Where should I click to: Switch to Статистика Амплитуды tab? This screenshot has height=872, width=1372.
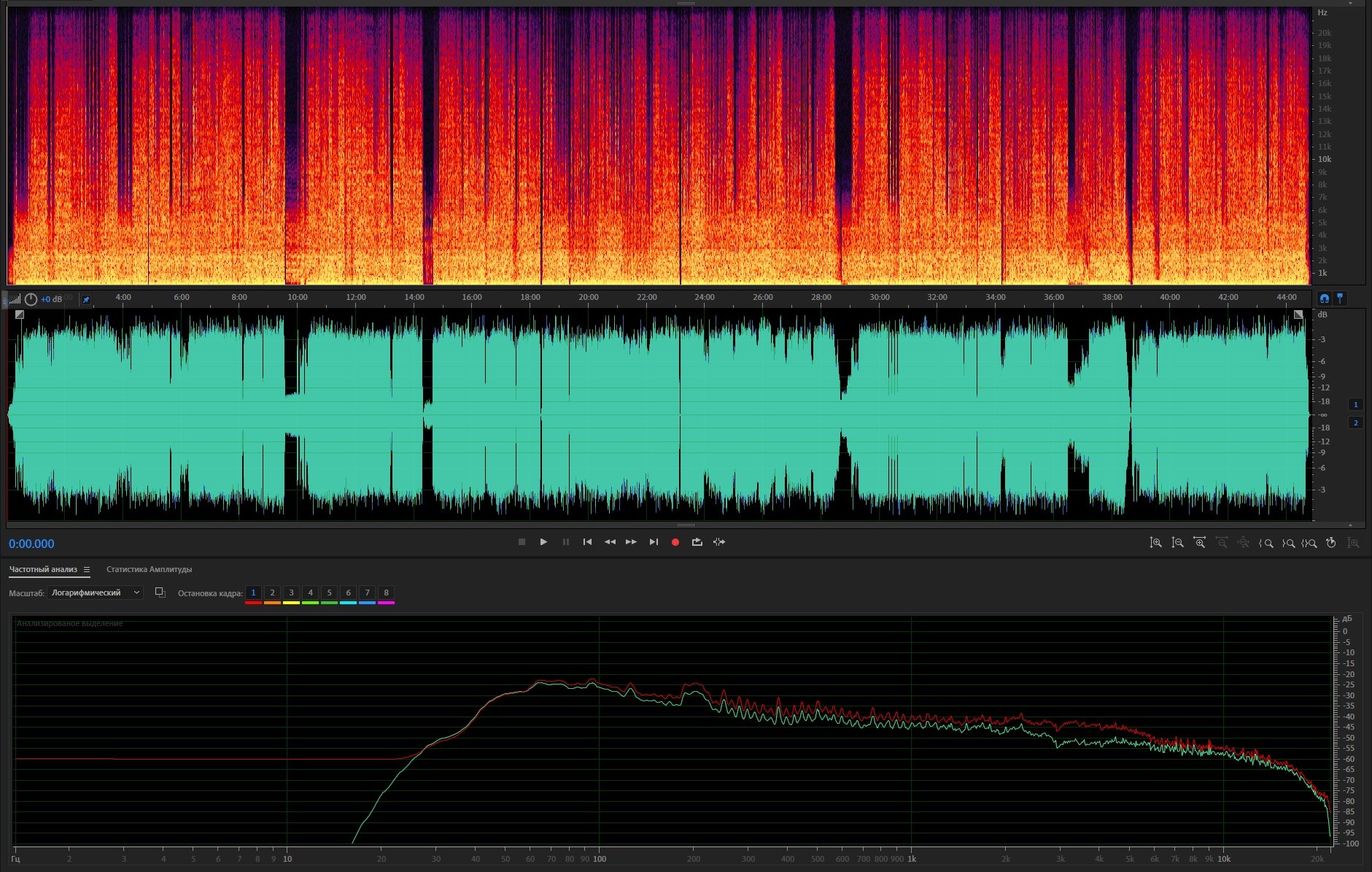[x=149, y=569]
